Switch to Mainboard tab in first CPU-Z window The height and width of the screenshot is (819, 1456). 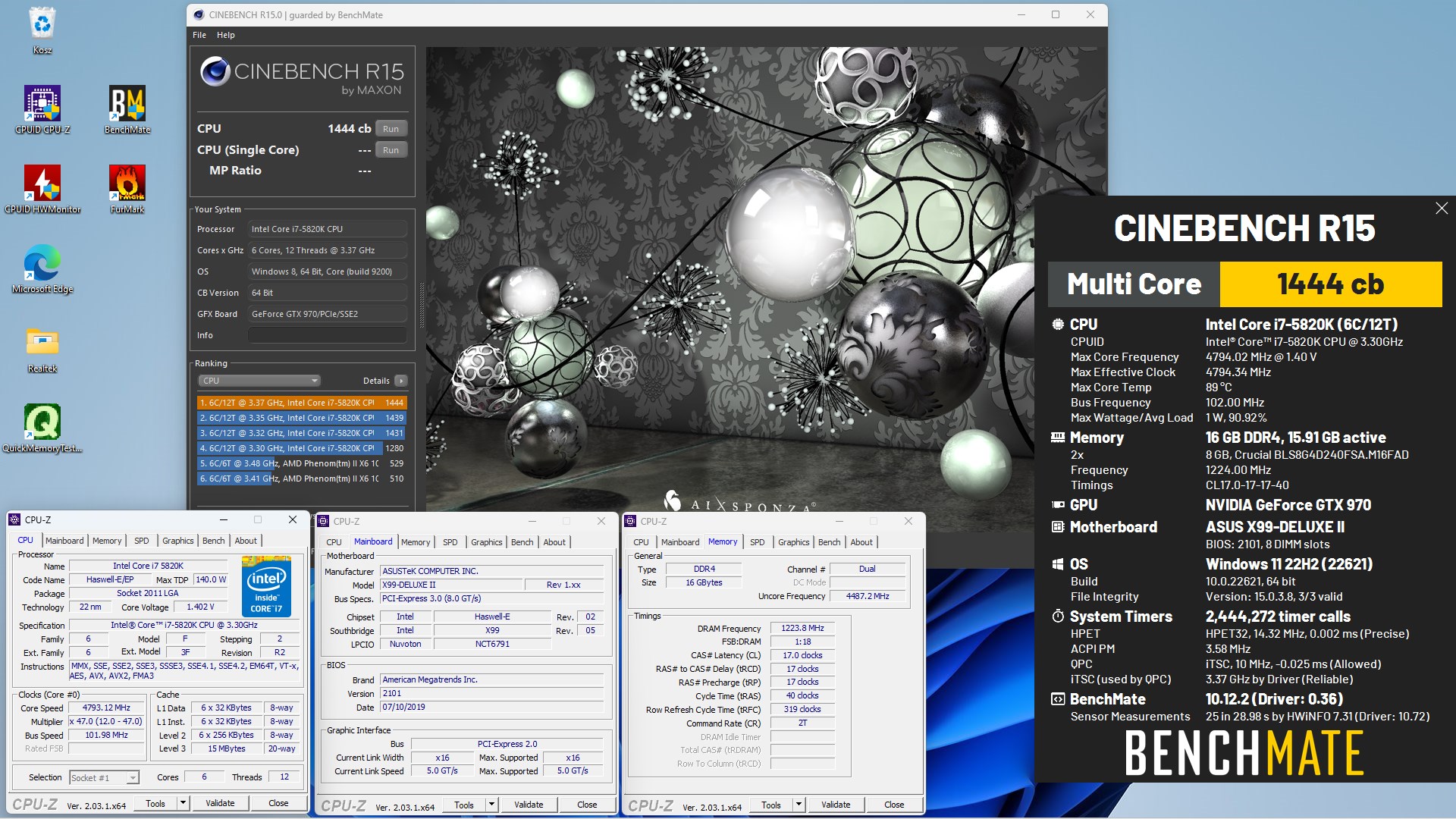[64, 541]
